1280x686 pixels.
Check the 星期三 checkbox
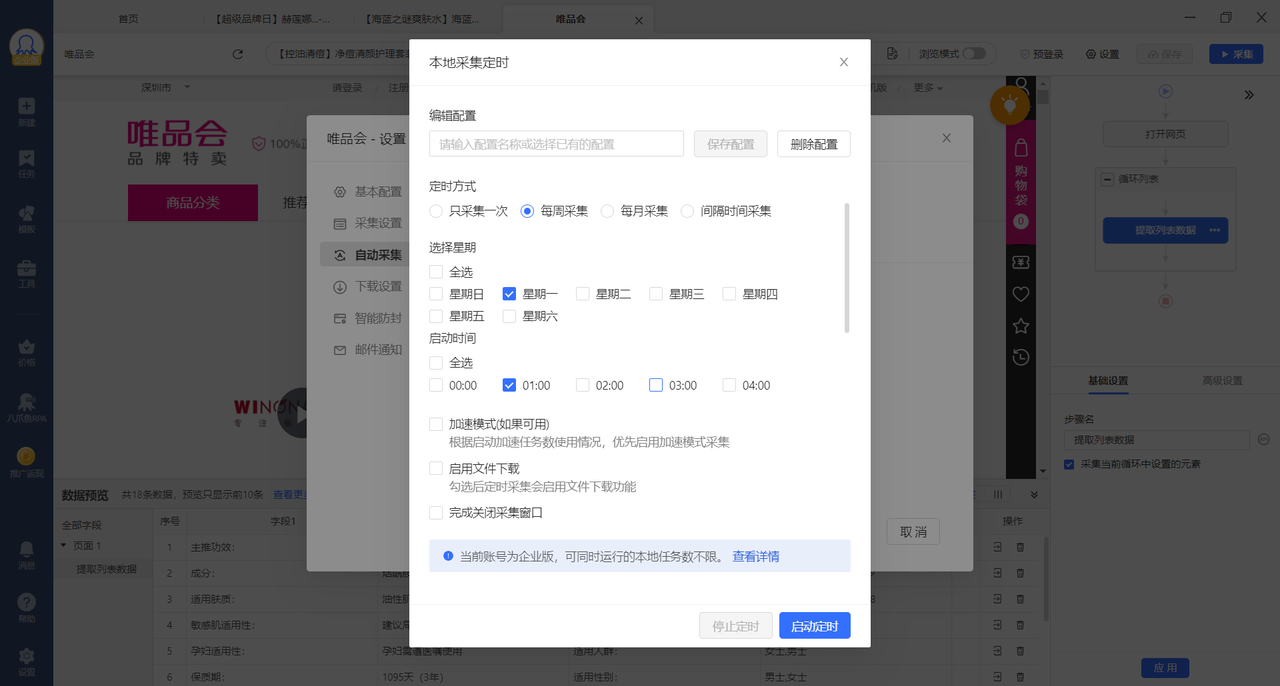pyautogui.click(x=656, y=294)
